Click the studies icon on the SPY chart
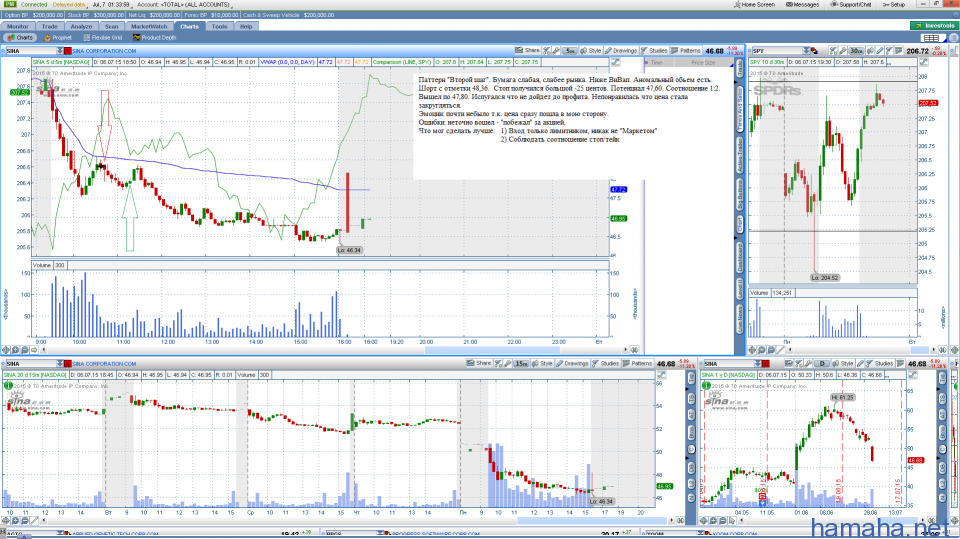This screenshot has height=539, width=960. (x=891, y=51)
